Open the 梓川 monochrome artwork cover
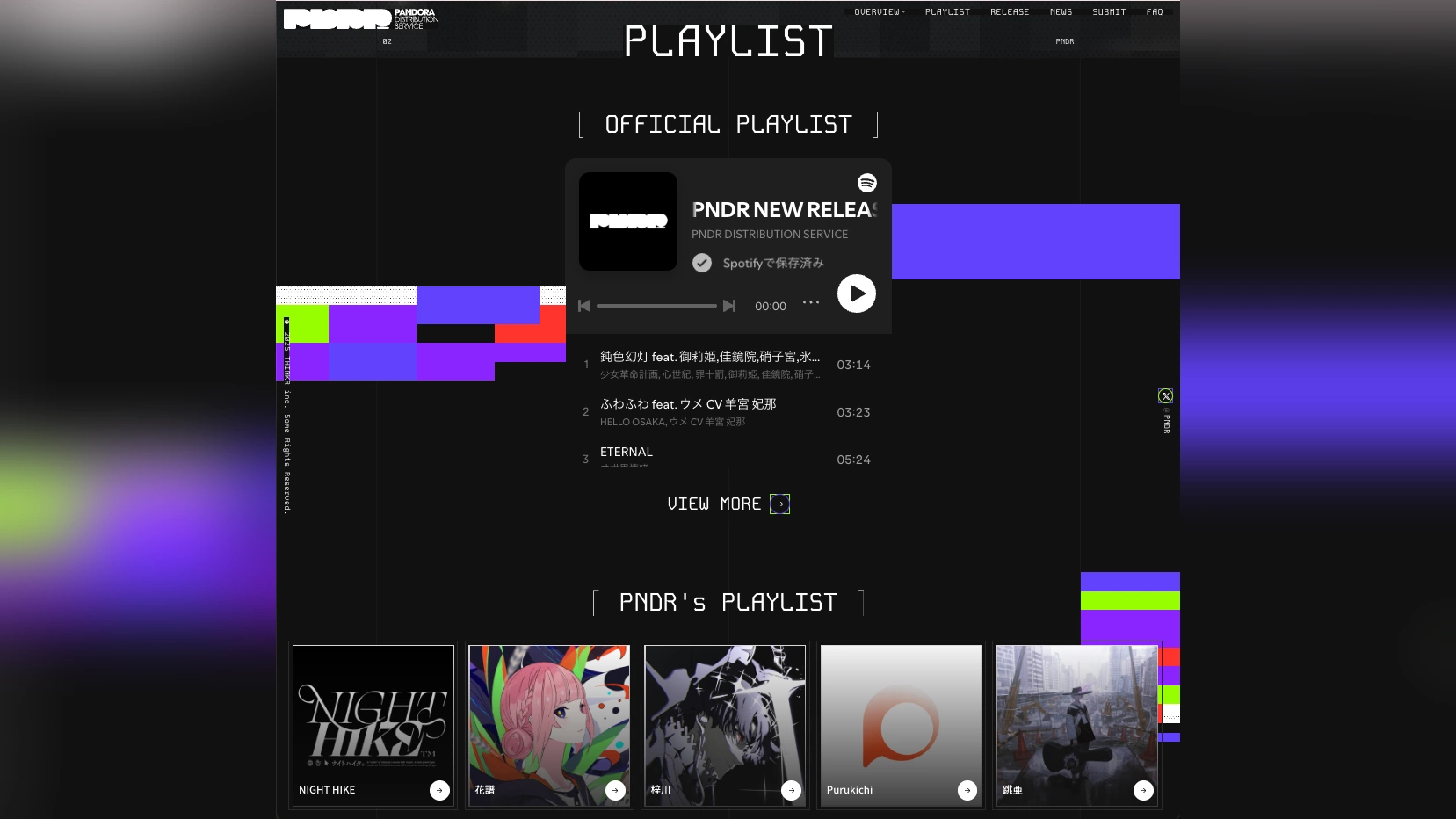Viewport: 1456px width, 819px height. pos(725,726)
